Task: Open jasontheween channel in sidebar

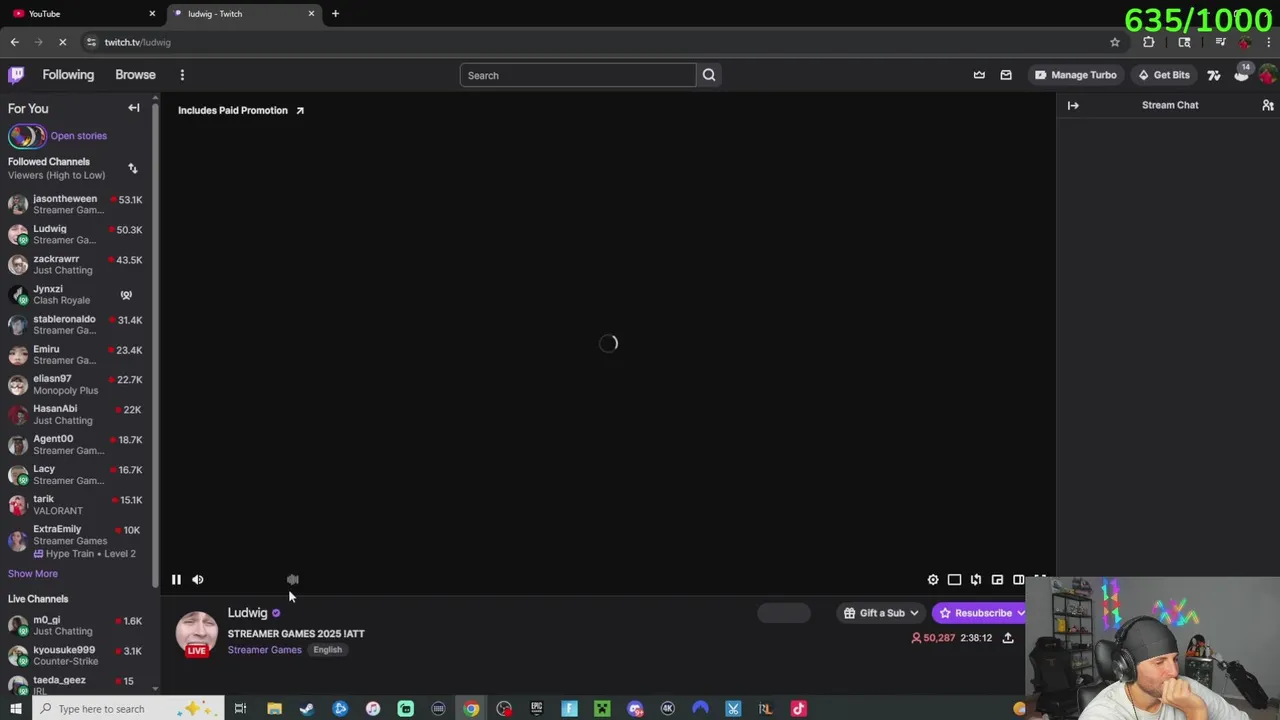Action: 77,204
